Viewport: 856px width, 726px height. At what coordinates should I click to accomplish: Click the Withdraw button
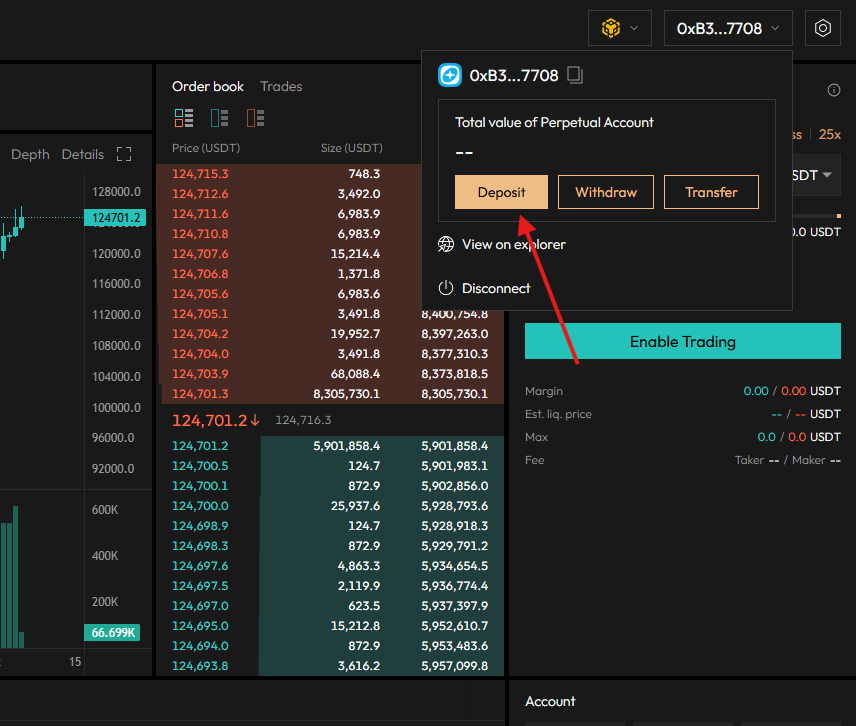(605, 192)
